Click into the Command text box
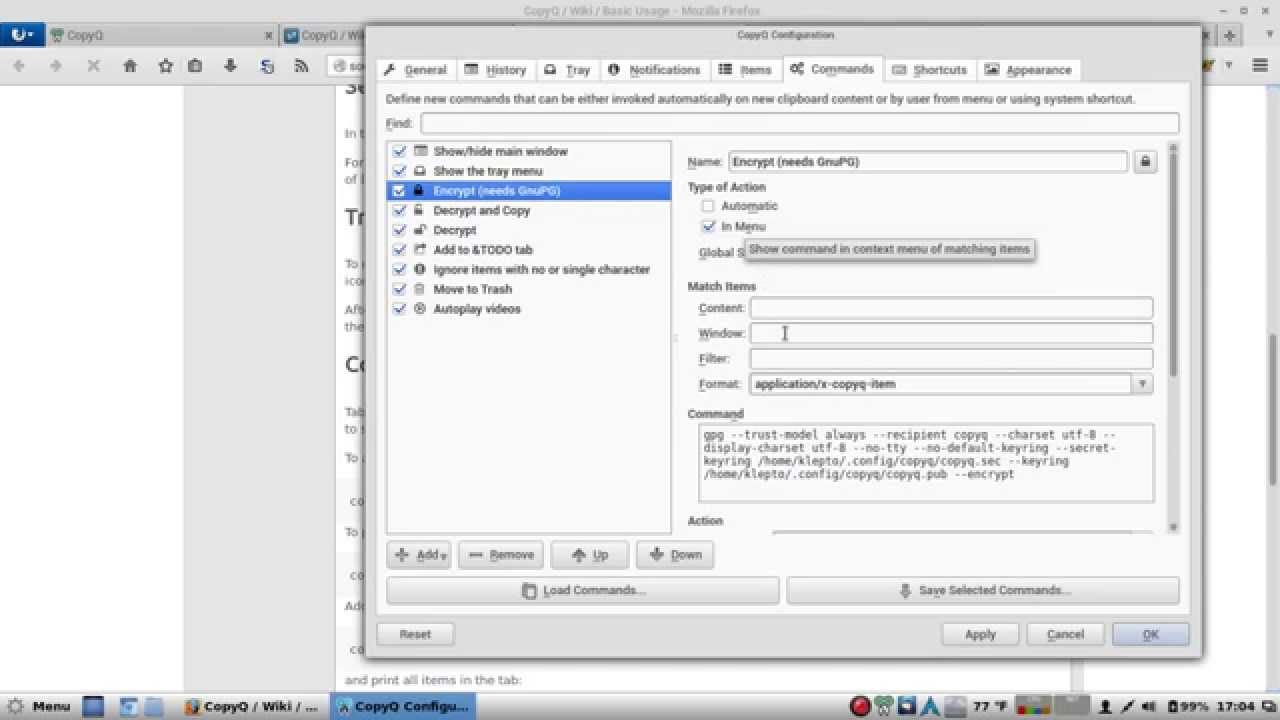 926,463
